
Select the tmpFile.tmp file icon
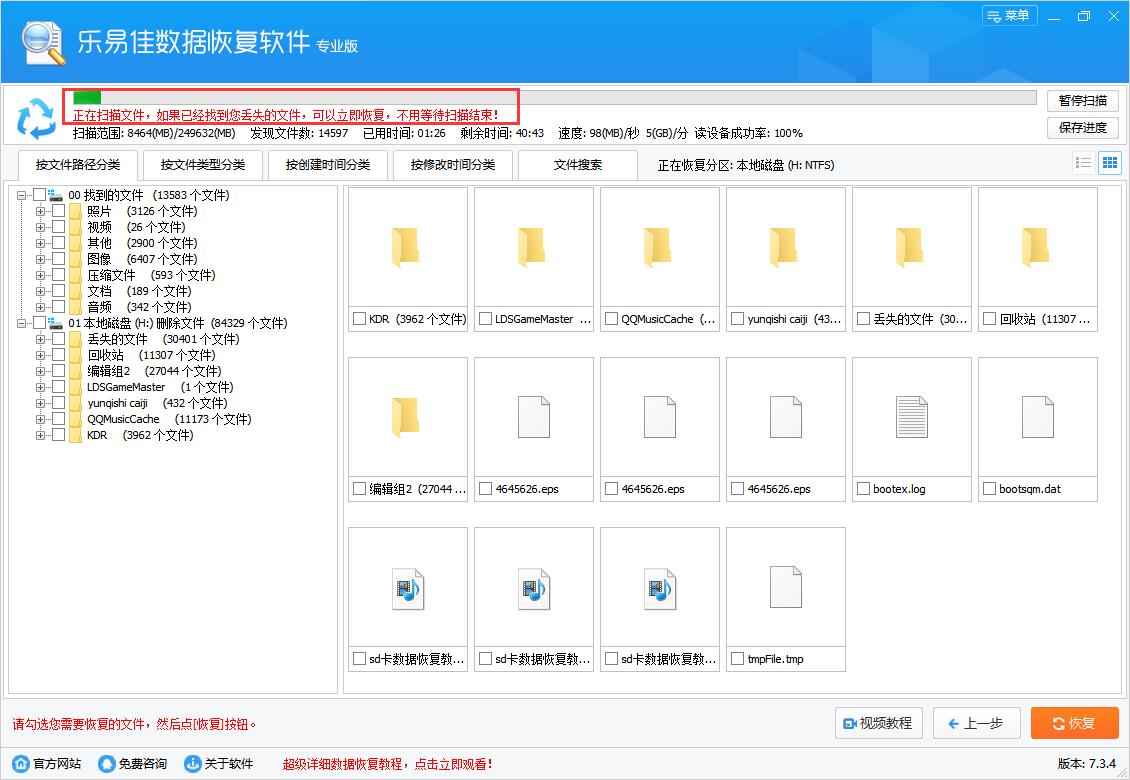pyautogui.click(x=785, y=587)
